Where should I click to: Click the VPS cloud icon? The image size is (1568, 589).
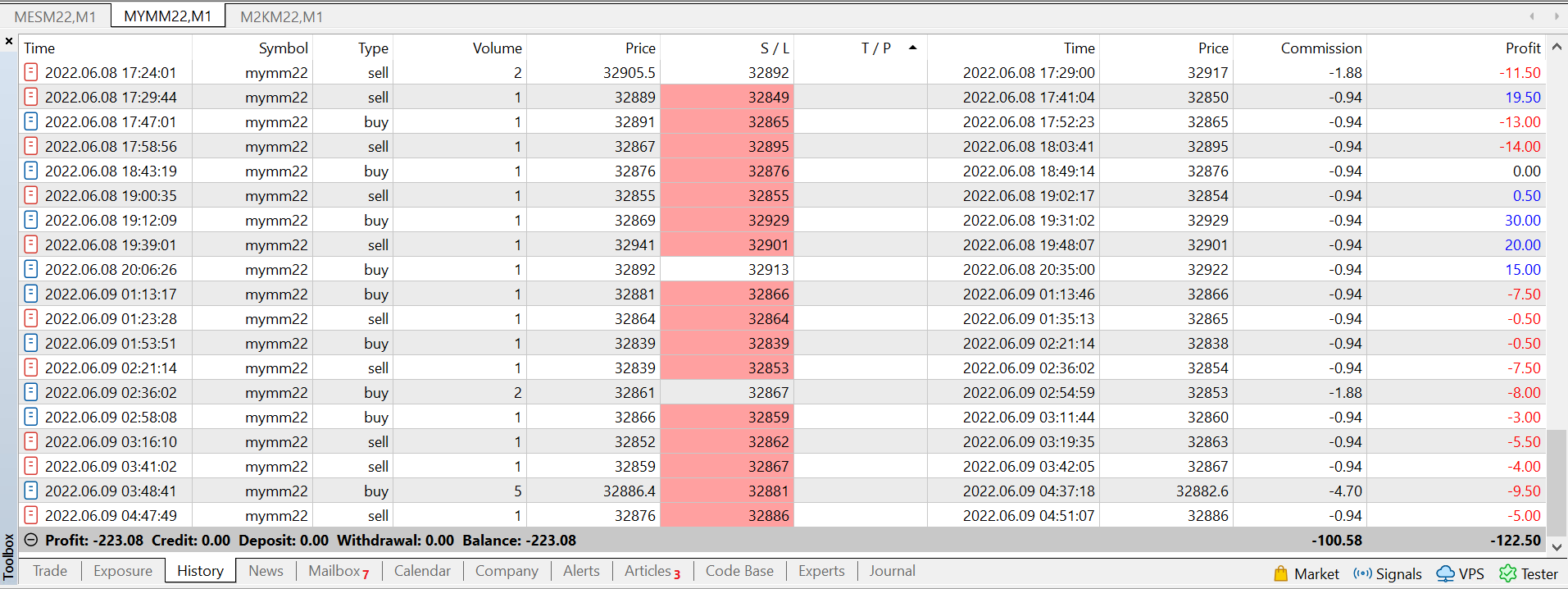click(1446, 573)
